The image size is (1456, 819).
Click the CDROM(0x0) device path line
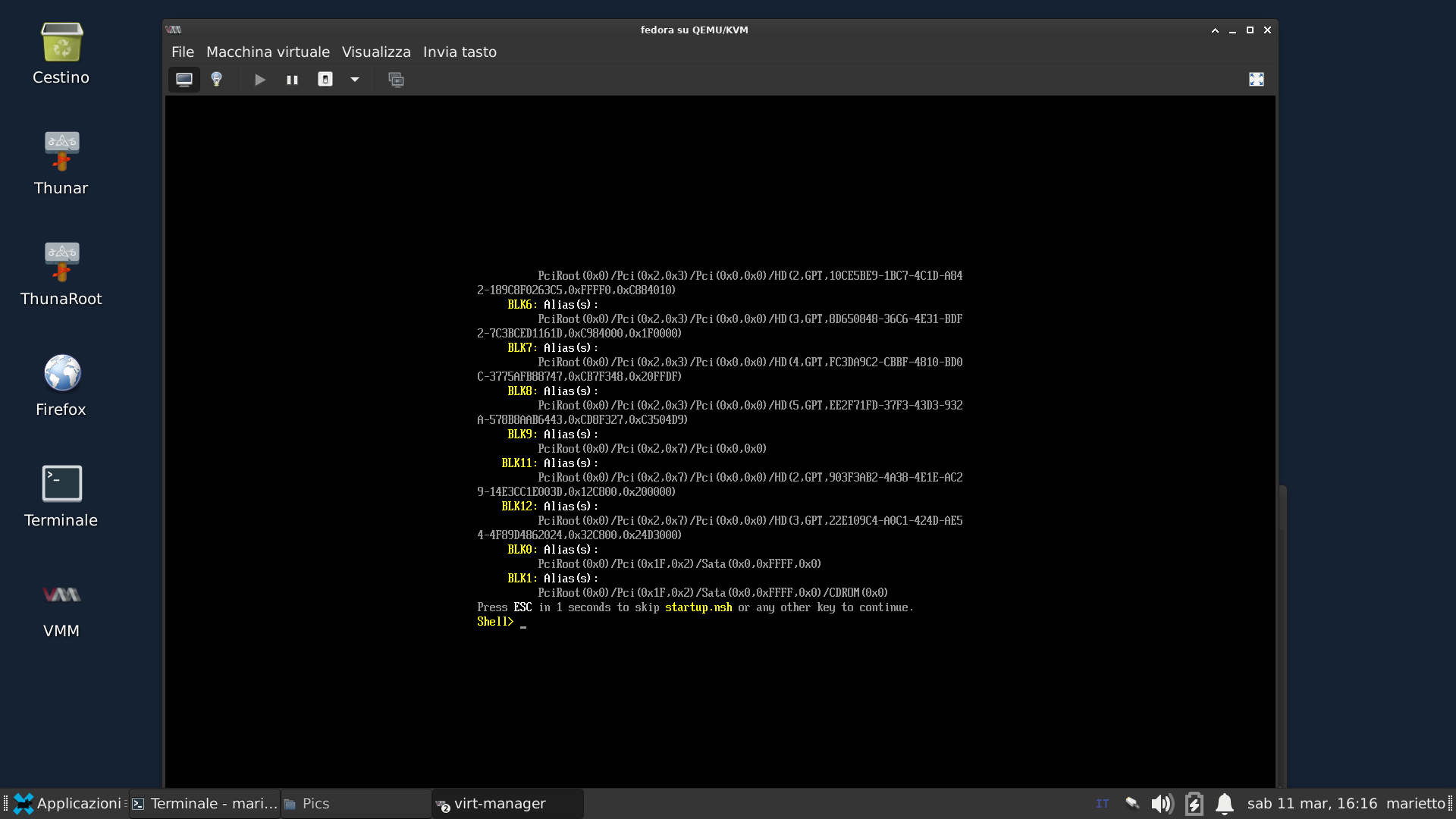coord(713,593)
